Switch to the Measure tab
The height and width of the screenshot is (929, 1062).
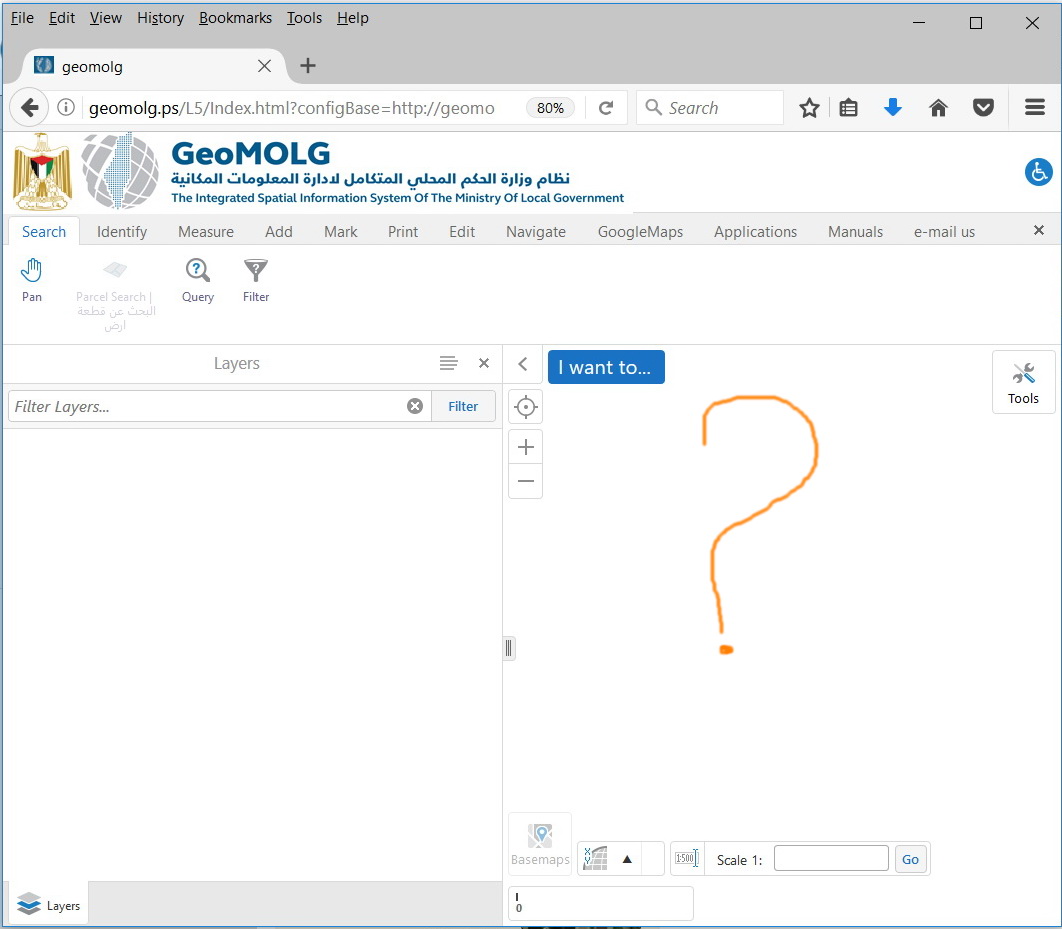tap(206, 232)
